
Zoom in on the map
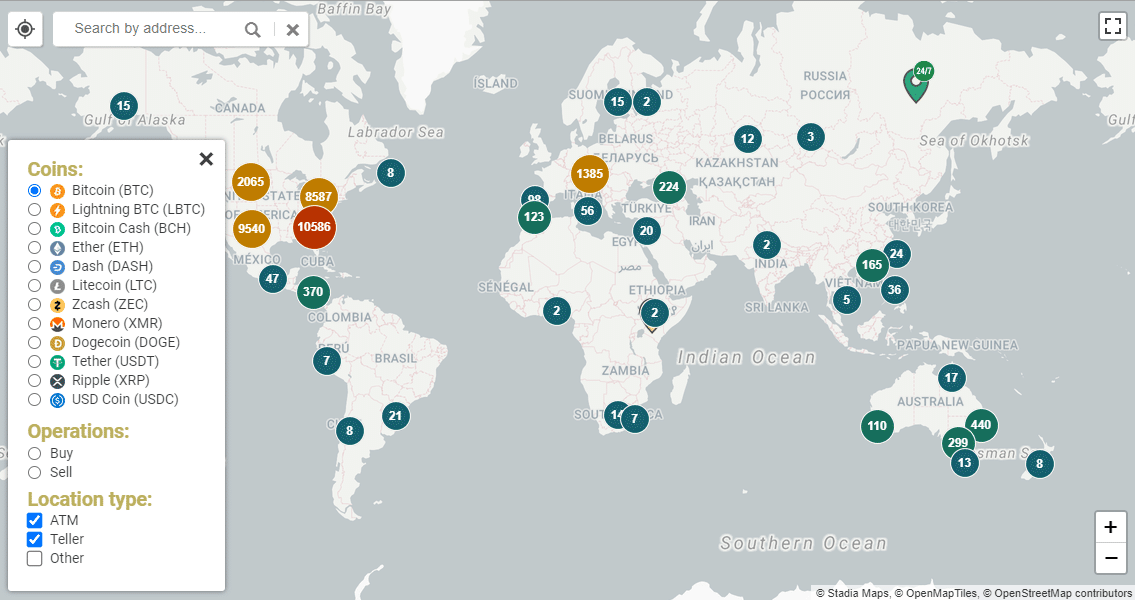(x=1111, y=527)
